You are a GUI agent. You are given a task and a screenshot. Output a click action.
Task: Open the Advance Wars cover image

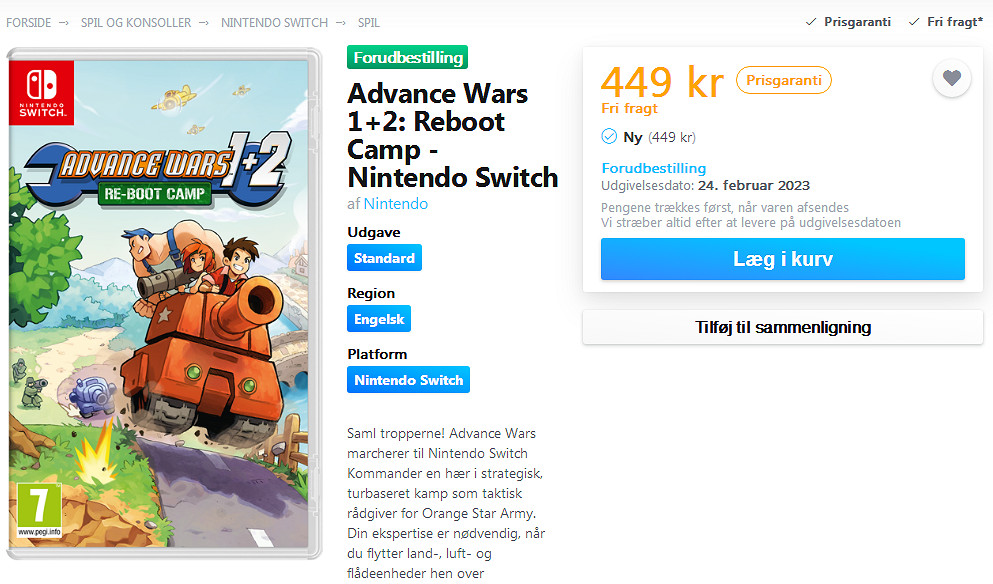[164, 300]
